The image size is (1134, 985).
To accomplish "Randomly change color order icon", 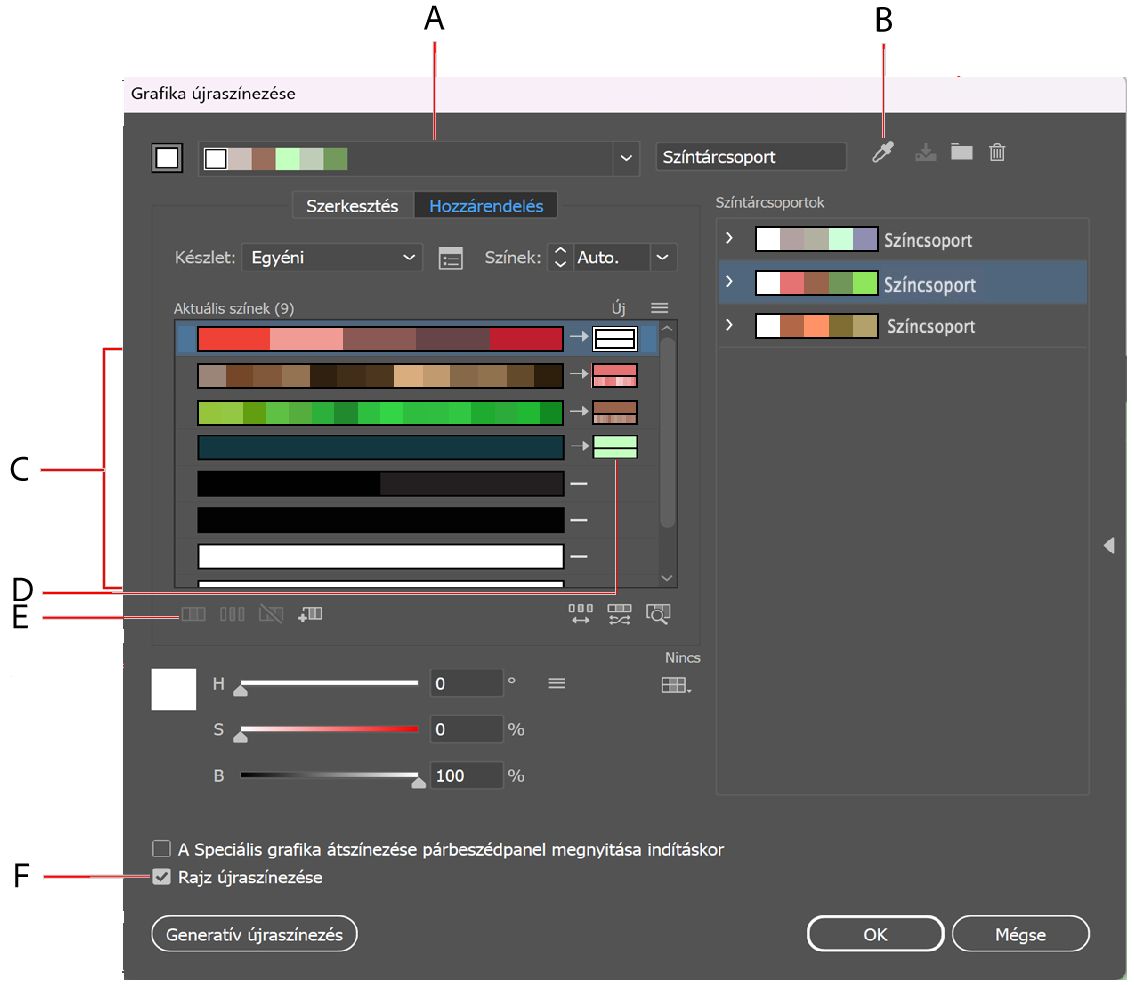I will pyautogui.click(x=581, y=615).
